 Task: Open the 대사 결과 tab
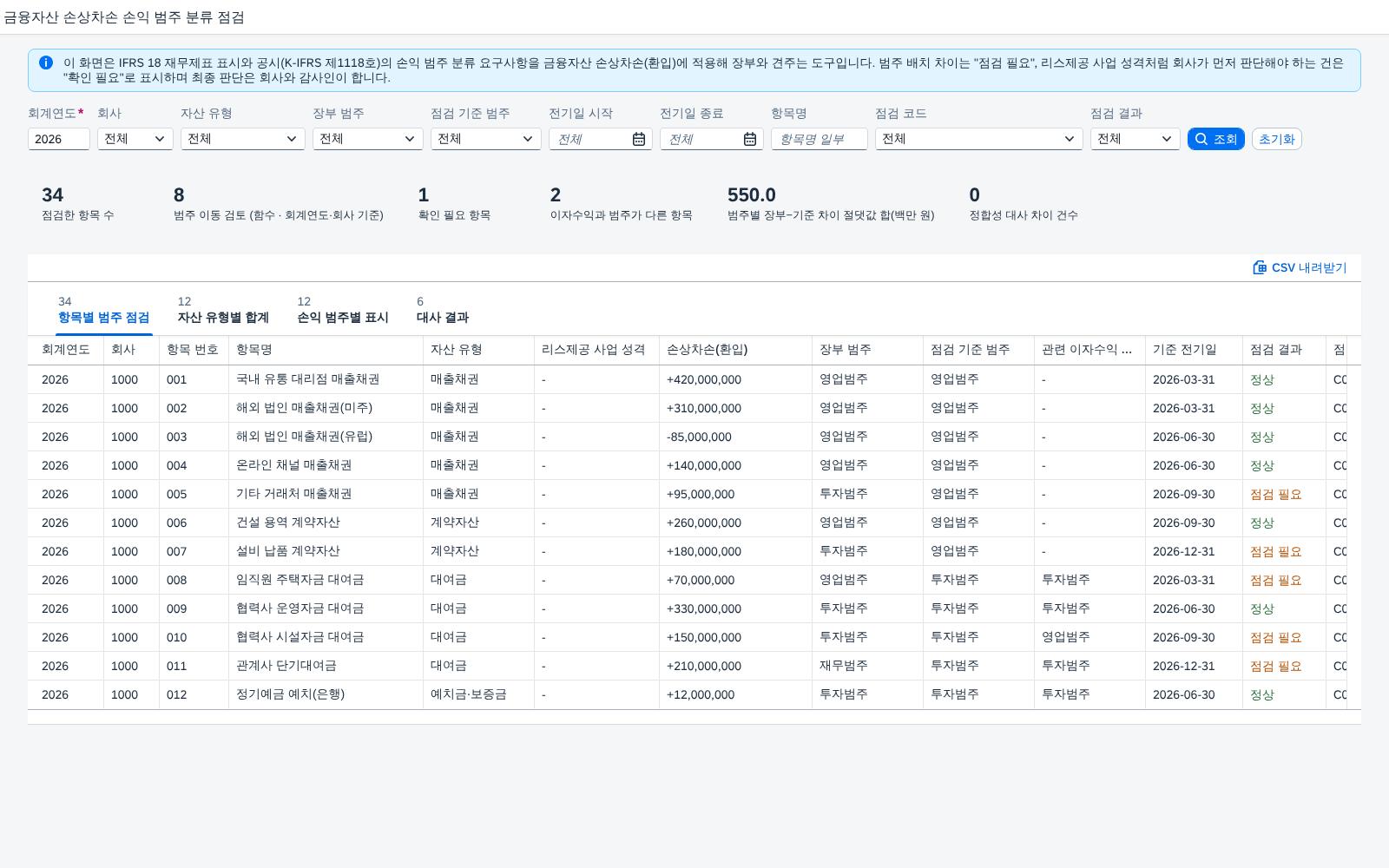pyautogui.click(x=443, y=310)
